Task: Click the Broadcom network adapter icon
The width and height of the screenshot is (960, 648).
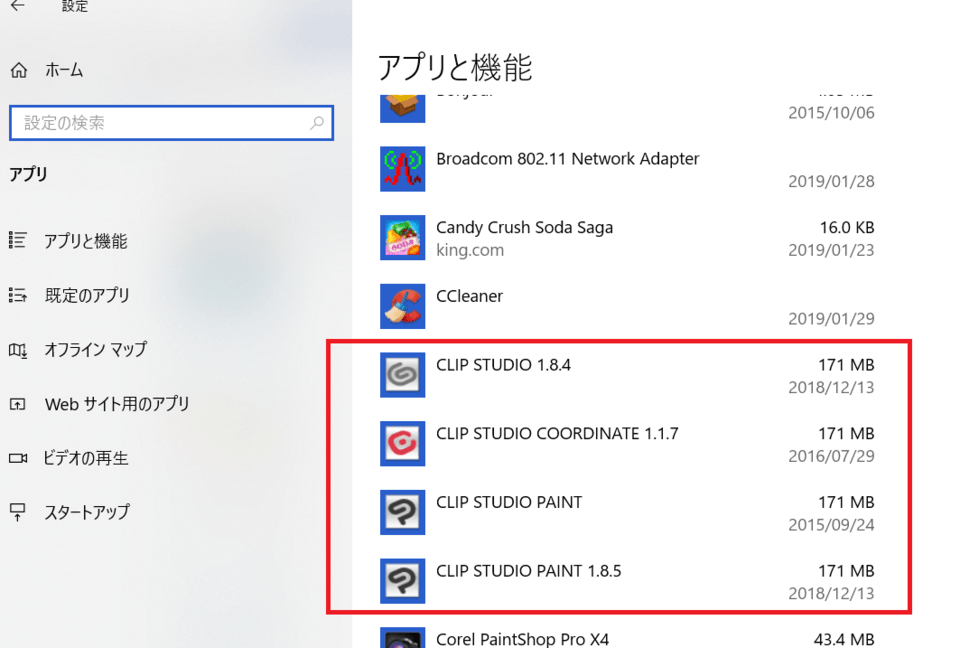Action: click(x=403, y=169)
